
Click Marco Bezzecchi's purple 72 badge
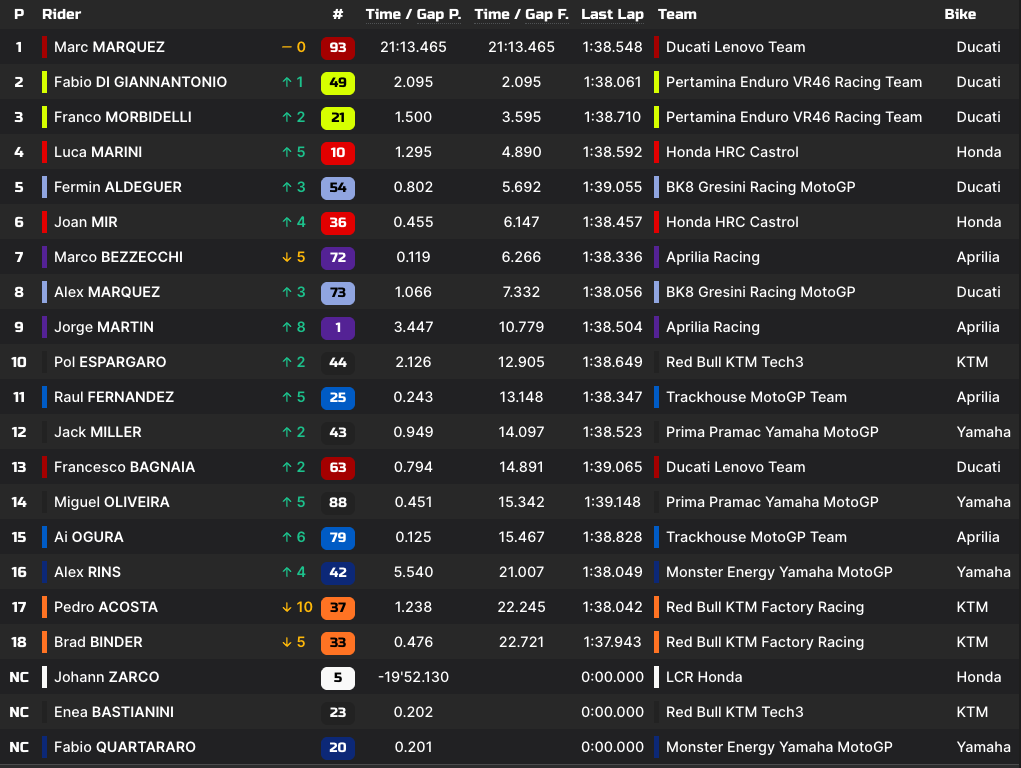338,257
